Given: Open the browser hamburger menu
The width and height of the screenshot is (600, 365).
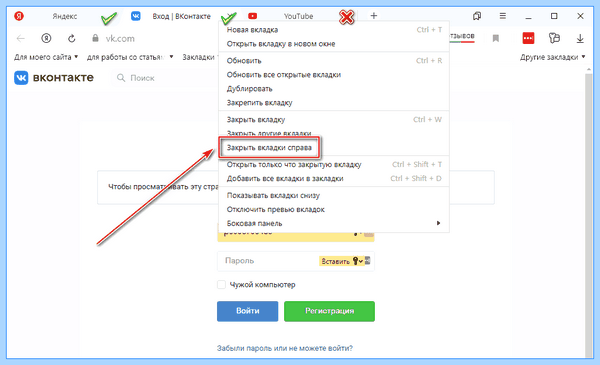Looking at the screenshot, I should click(503, 16).
